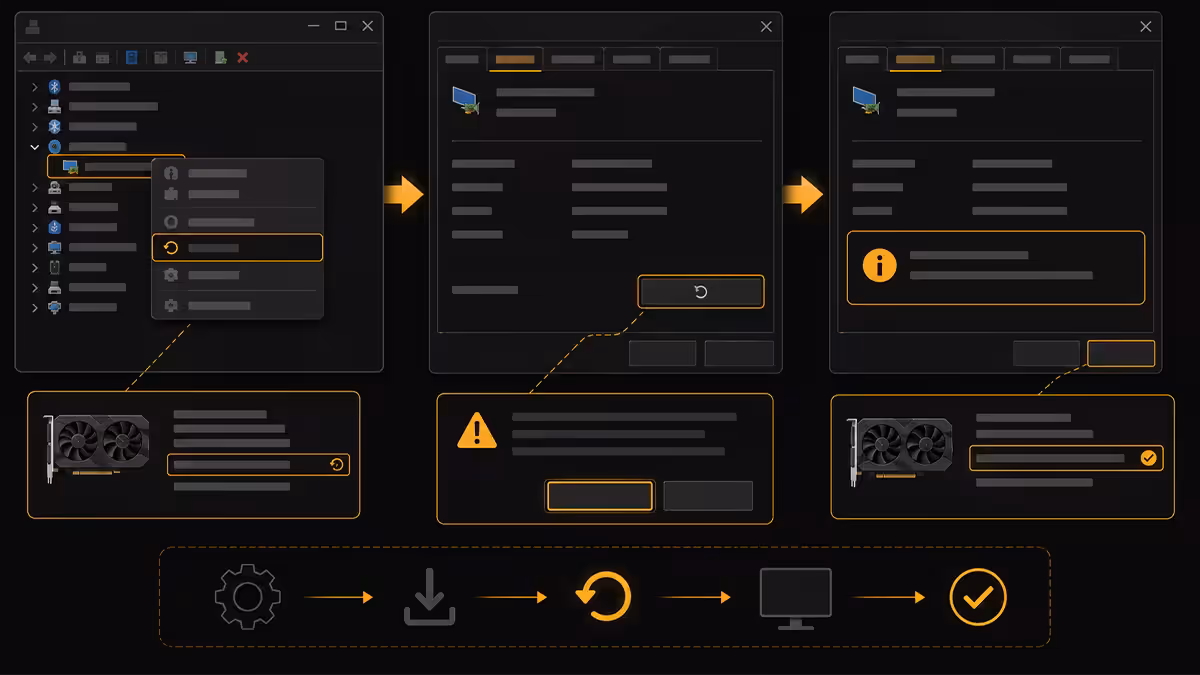Click the highlighted info notice box in right window
Viewport: 1200px width, 675px height.
(996, 267)
